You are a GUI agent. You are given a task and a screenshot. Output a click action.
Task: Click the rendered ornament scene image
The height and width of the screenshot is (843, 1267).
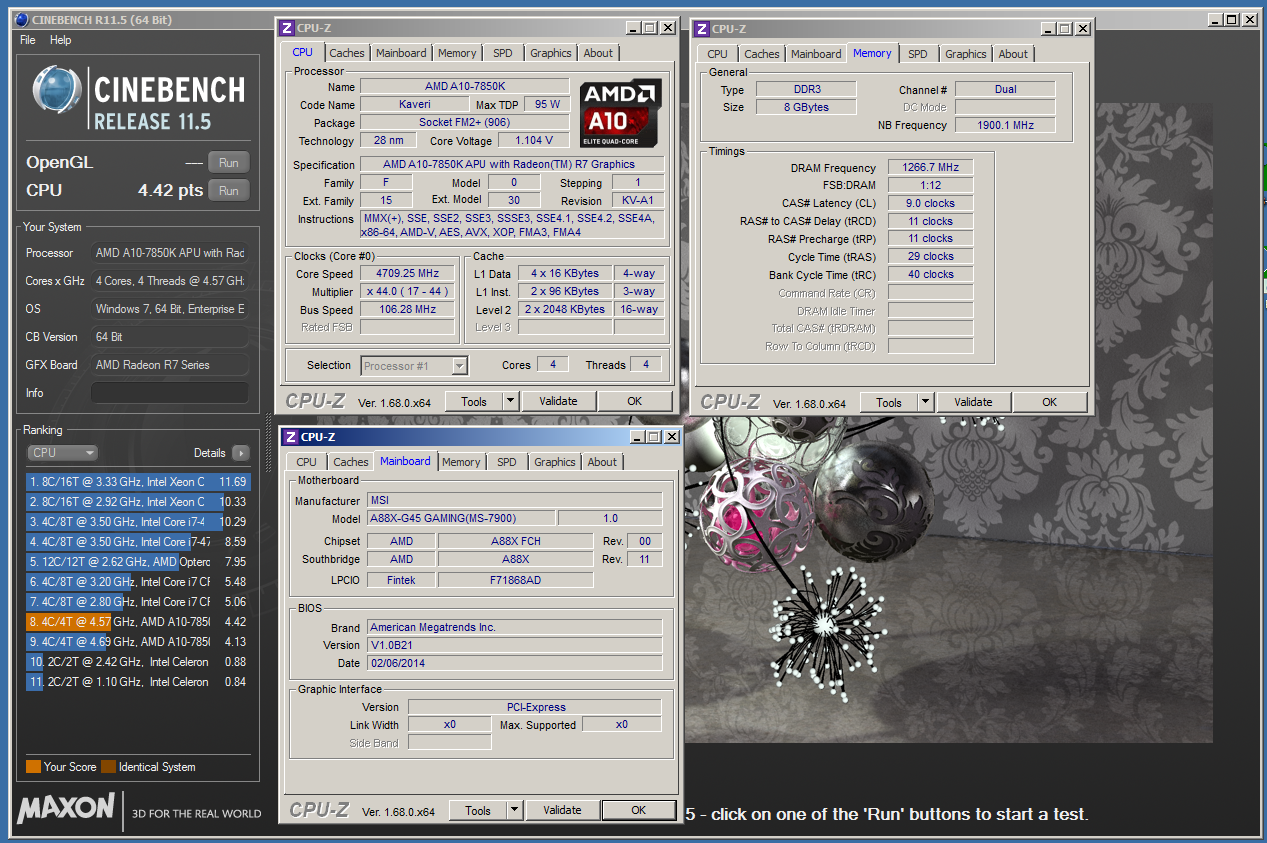948,422
